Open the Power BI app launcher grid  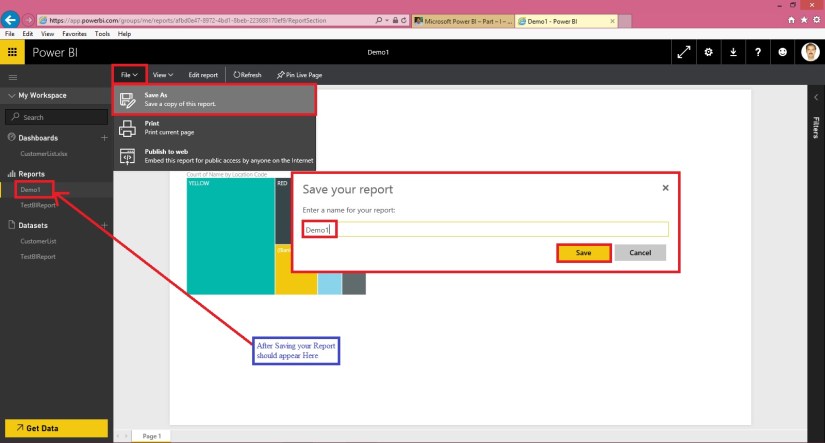tap(12, 52)
